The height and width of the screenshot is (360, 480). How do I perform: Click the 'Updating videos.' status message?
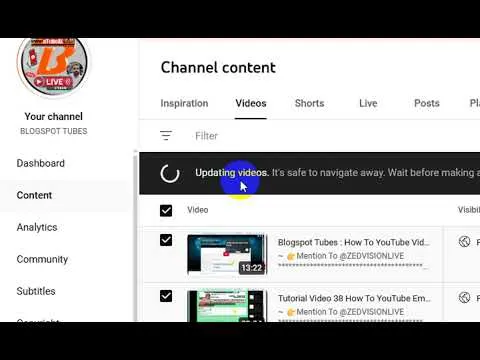[232, 173]
